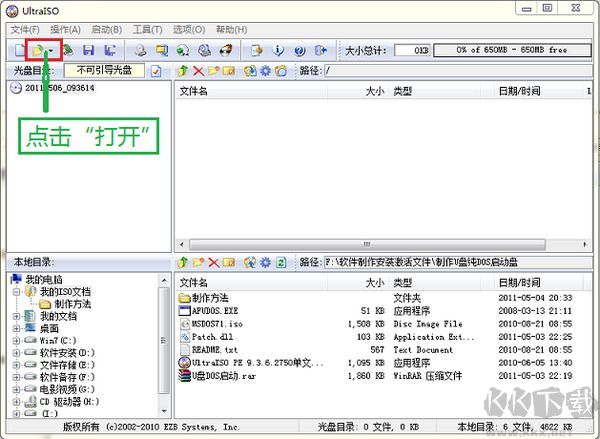Click the Add files icon in main toolbar
The width and height of the screenshot is (600, 439).
(x=256, y=50)
